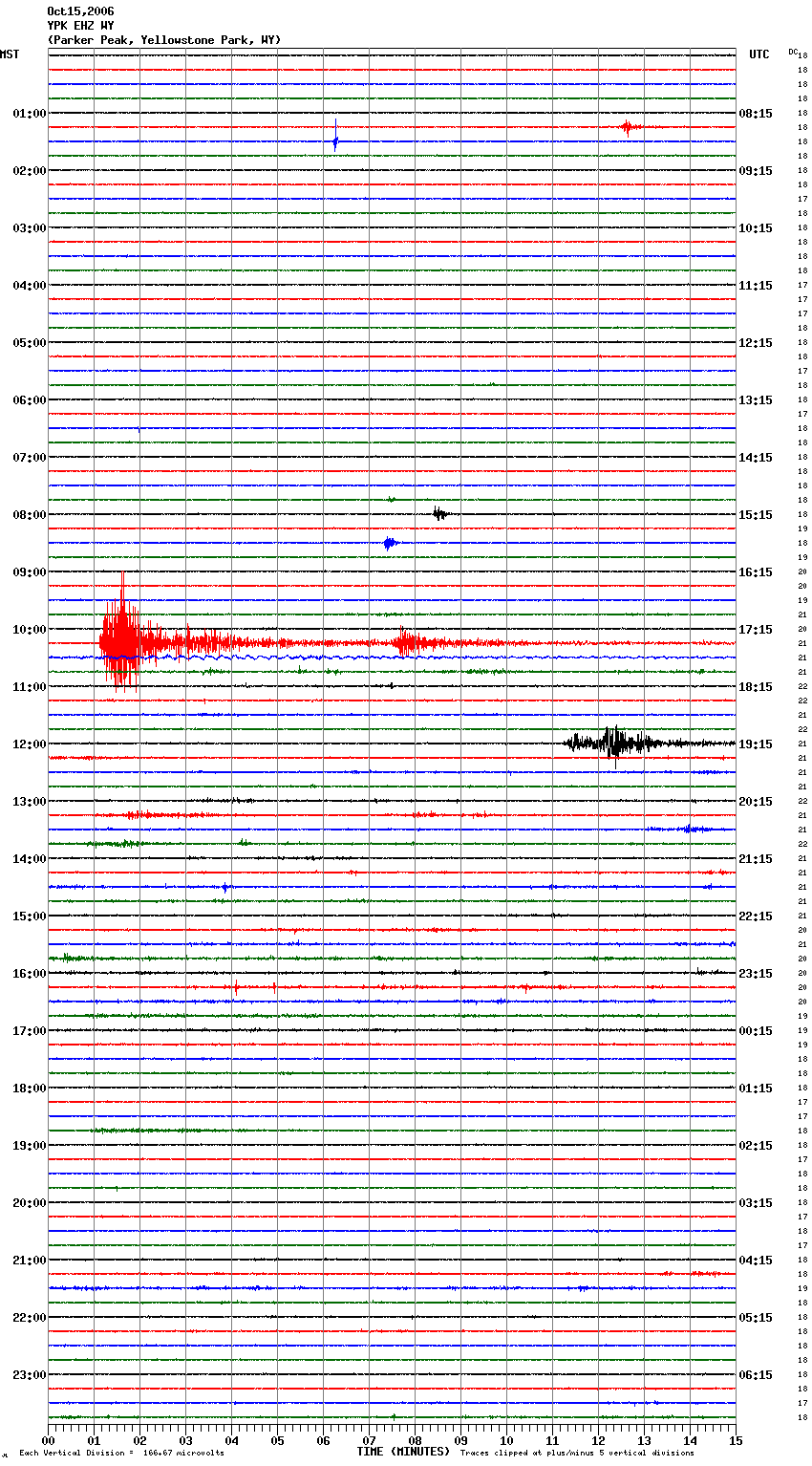Click minute 09 on the time axis
The image size is (812, 1466).
pos(461,1440)
